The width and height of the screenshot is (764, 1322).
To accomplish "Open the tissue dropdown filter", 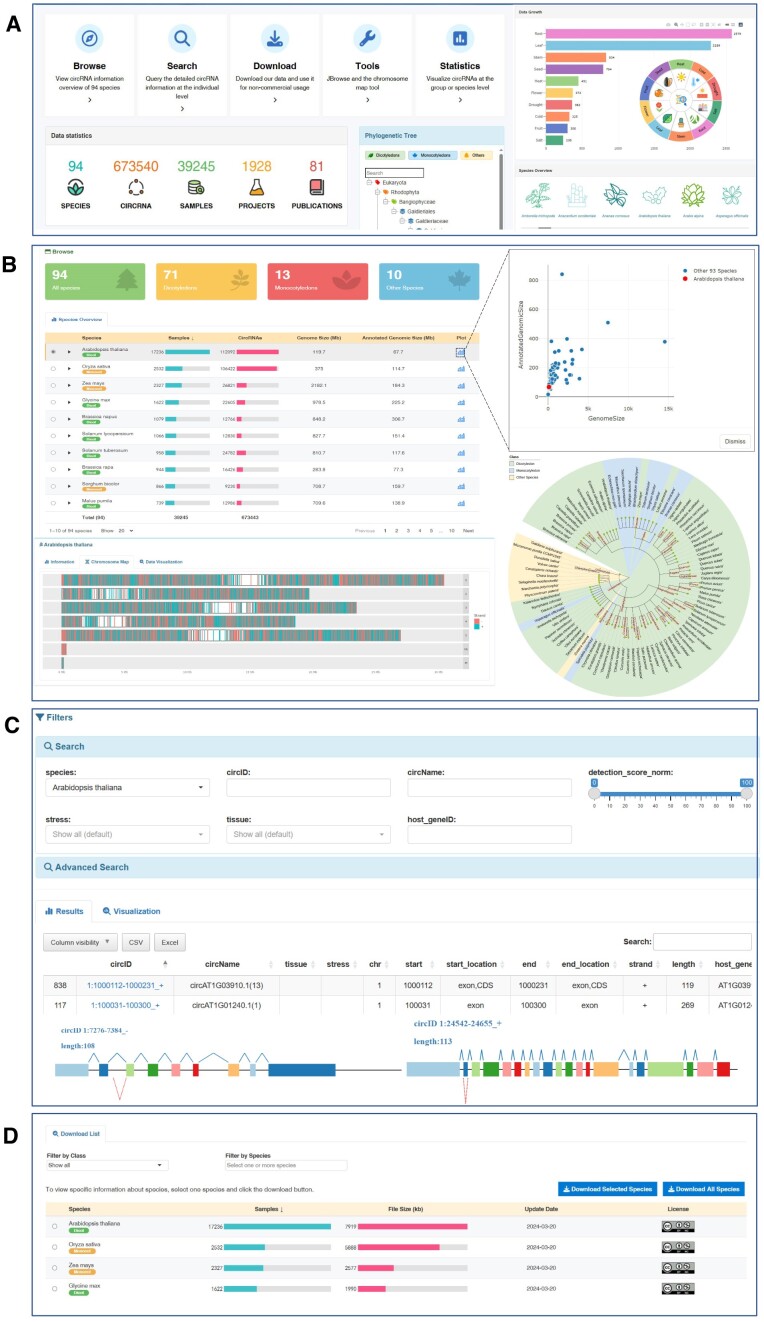I will pos(308,834).
